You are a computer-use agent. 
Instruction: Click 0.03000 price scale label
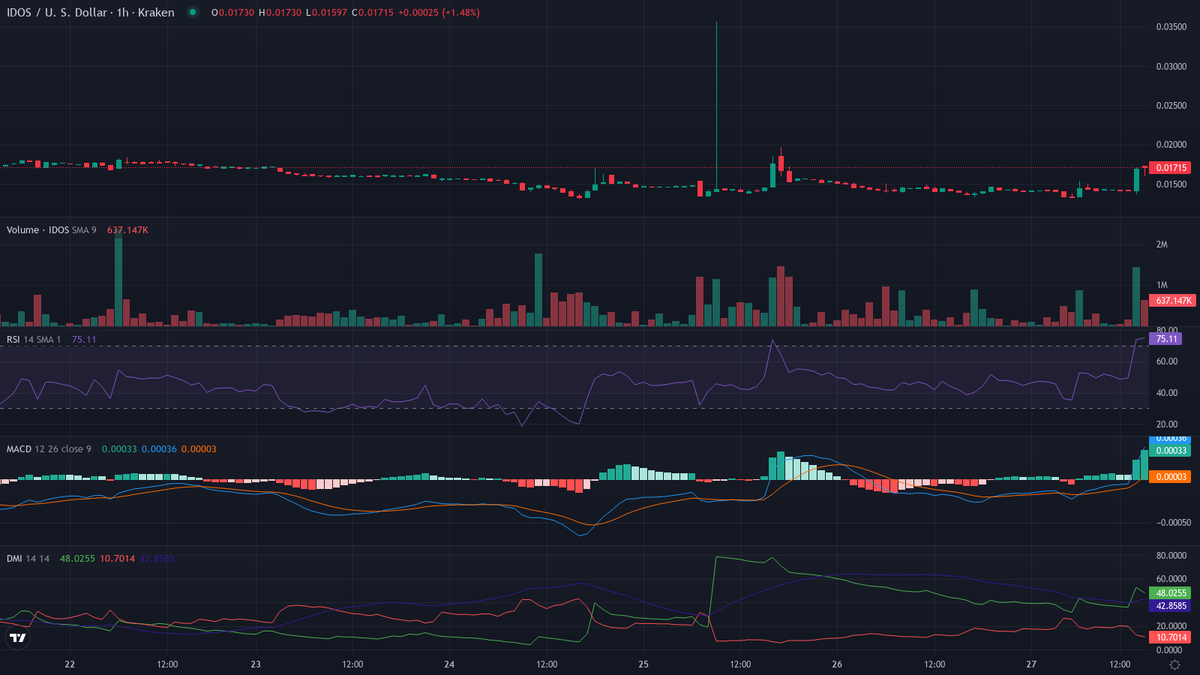click(1171, 66)
